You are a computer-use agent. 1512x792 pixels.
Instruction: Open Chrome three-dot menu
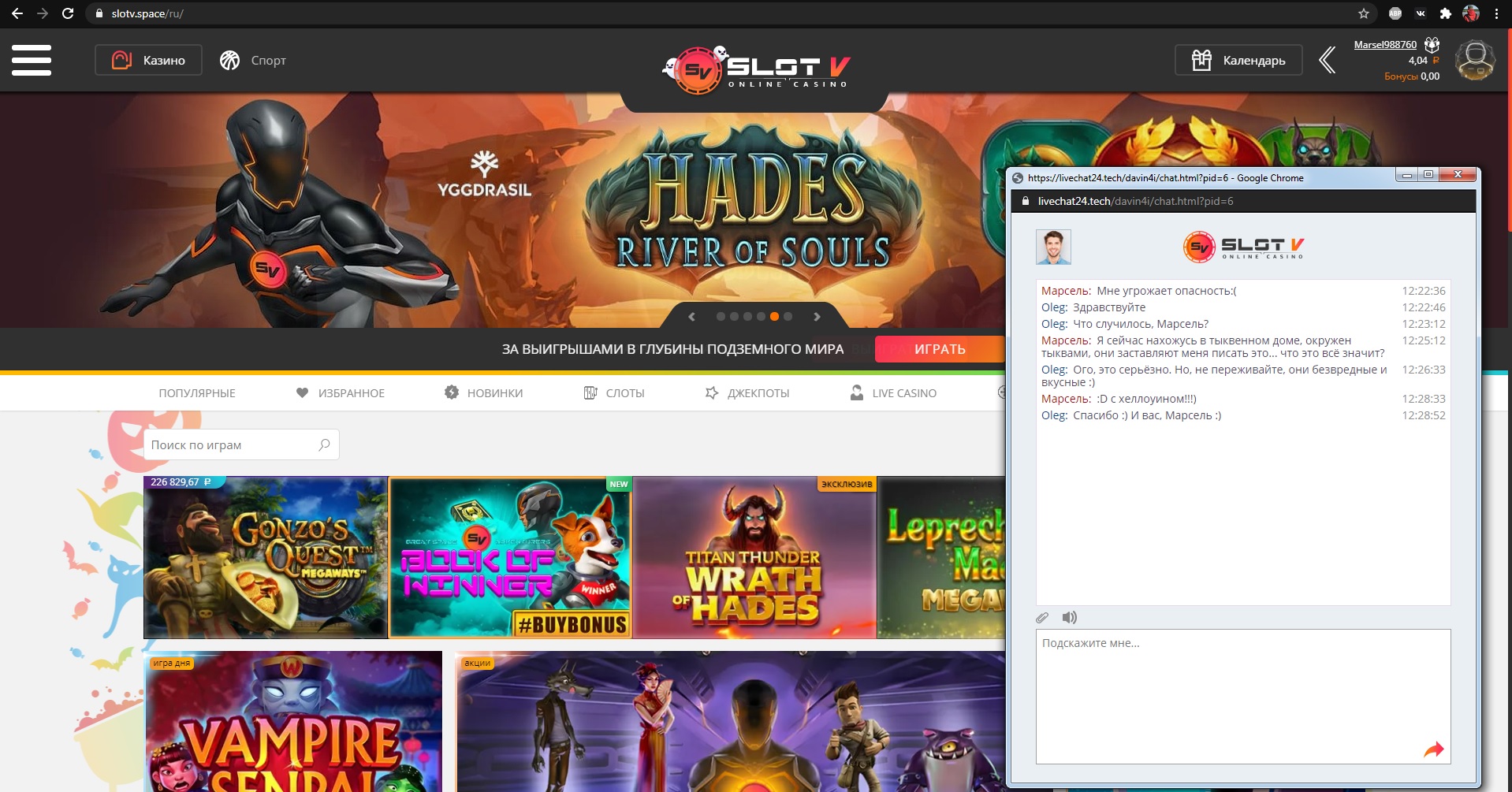pyautogui.click(x=1496, y=13)
